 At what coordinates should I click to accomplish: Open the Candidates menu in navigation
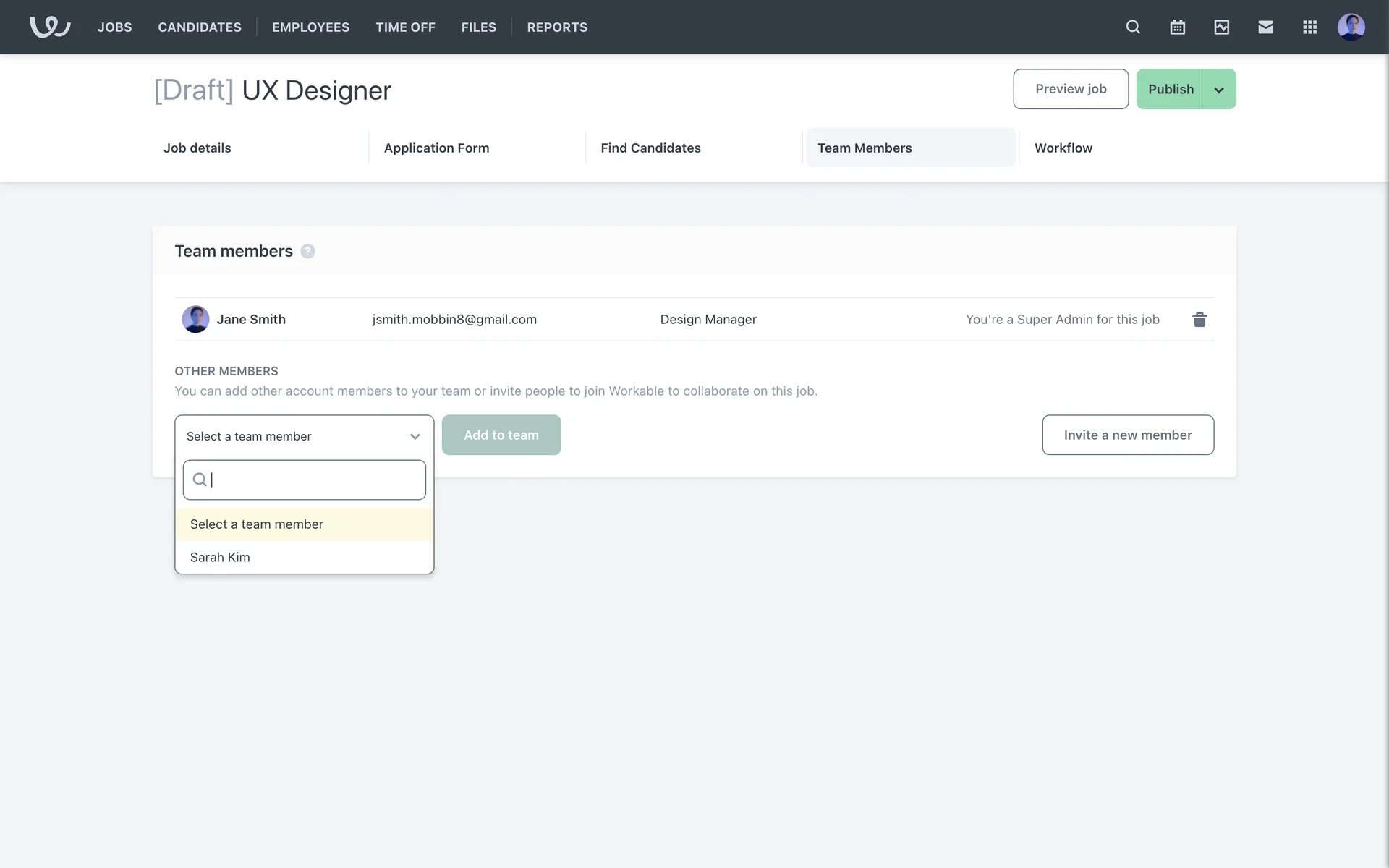tap(200, 27)
